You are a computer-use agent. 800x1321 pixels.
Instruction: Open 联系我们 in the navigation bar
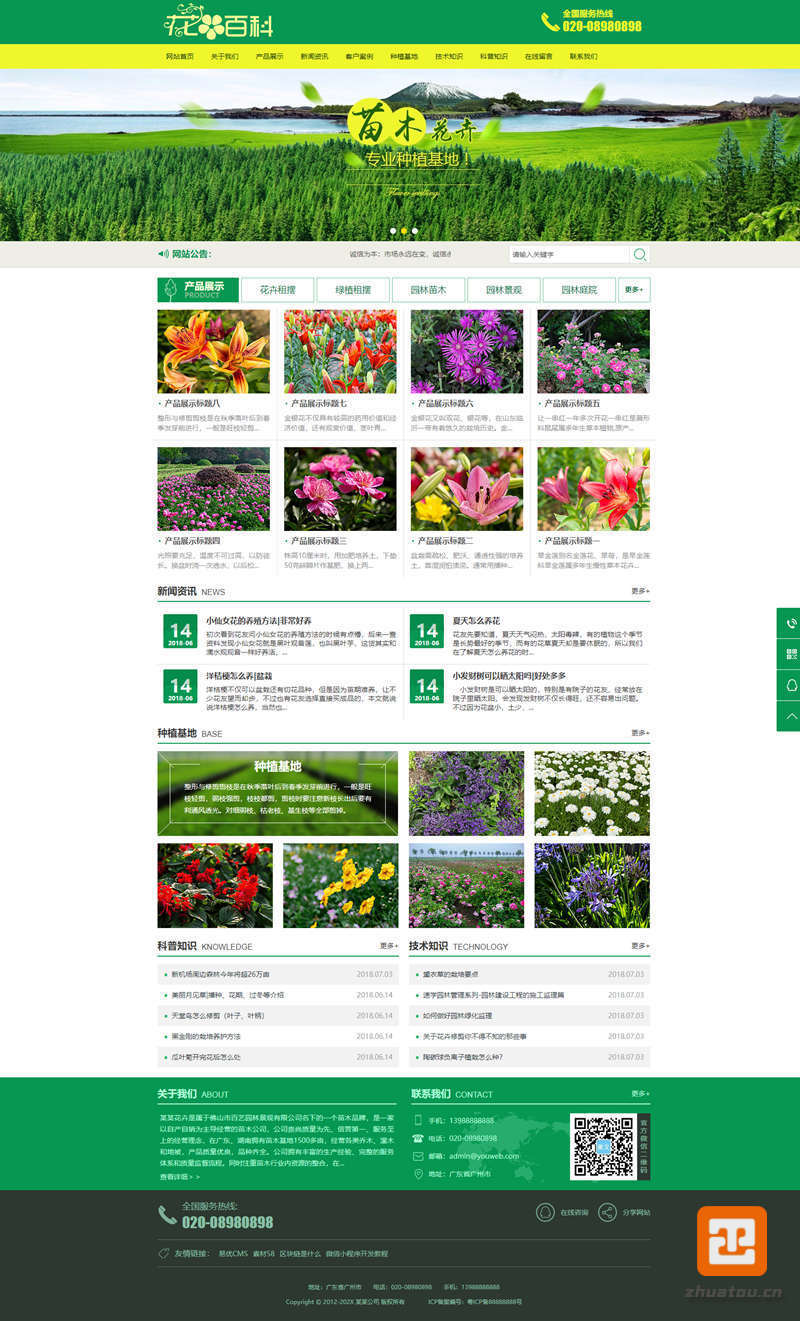click(584, 57)
